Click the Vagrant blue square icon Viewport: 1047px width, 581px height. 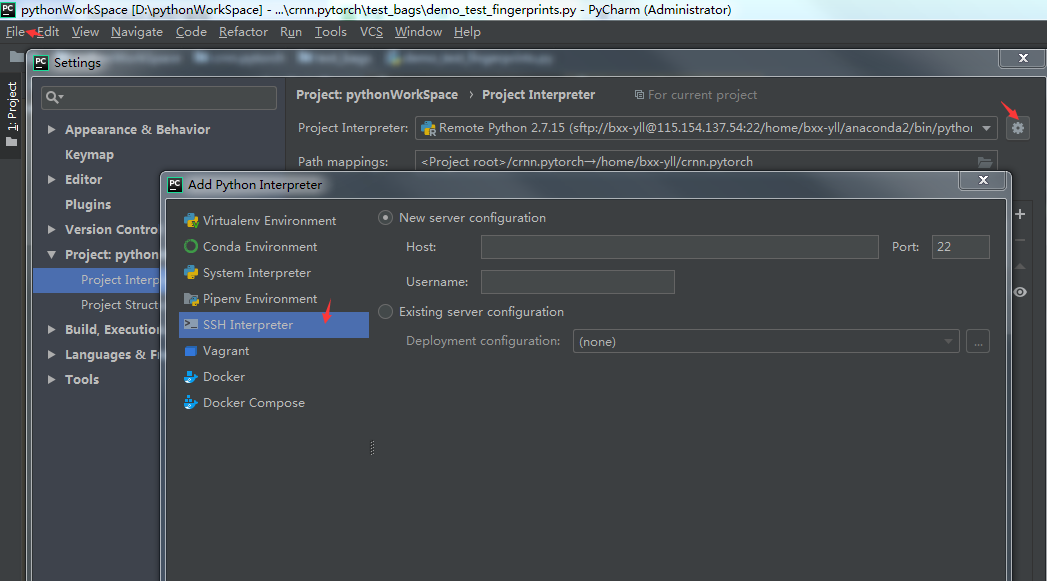(x=191, y=351)
